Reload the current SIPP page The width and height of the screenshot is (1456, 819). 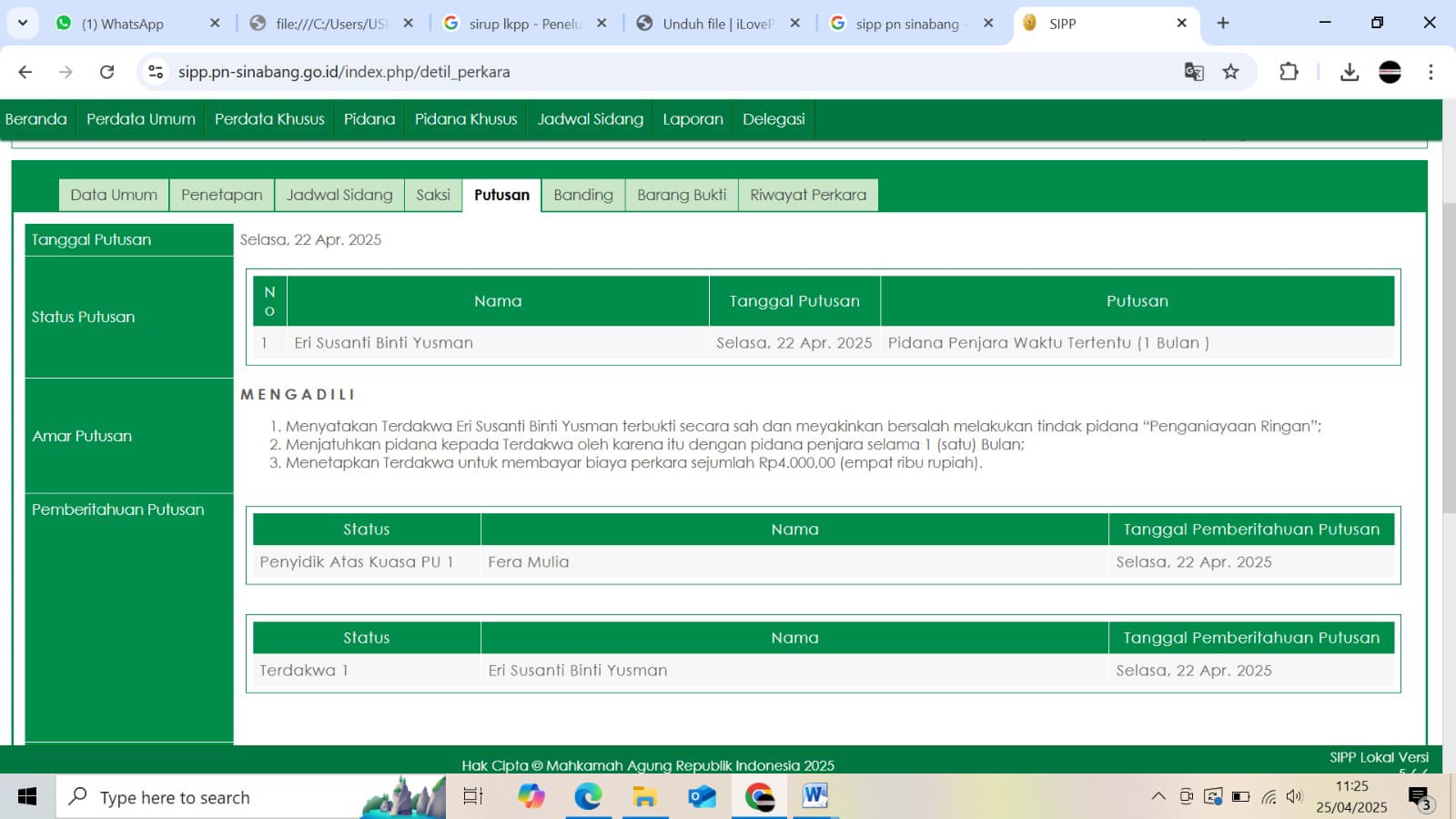coord(106,72)
